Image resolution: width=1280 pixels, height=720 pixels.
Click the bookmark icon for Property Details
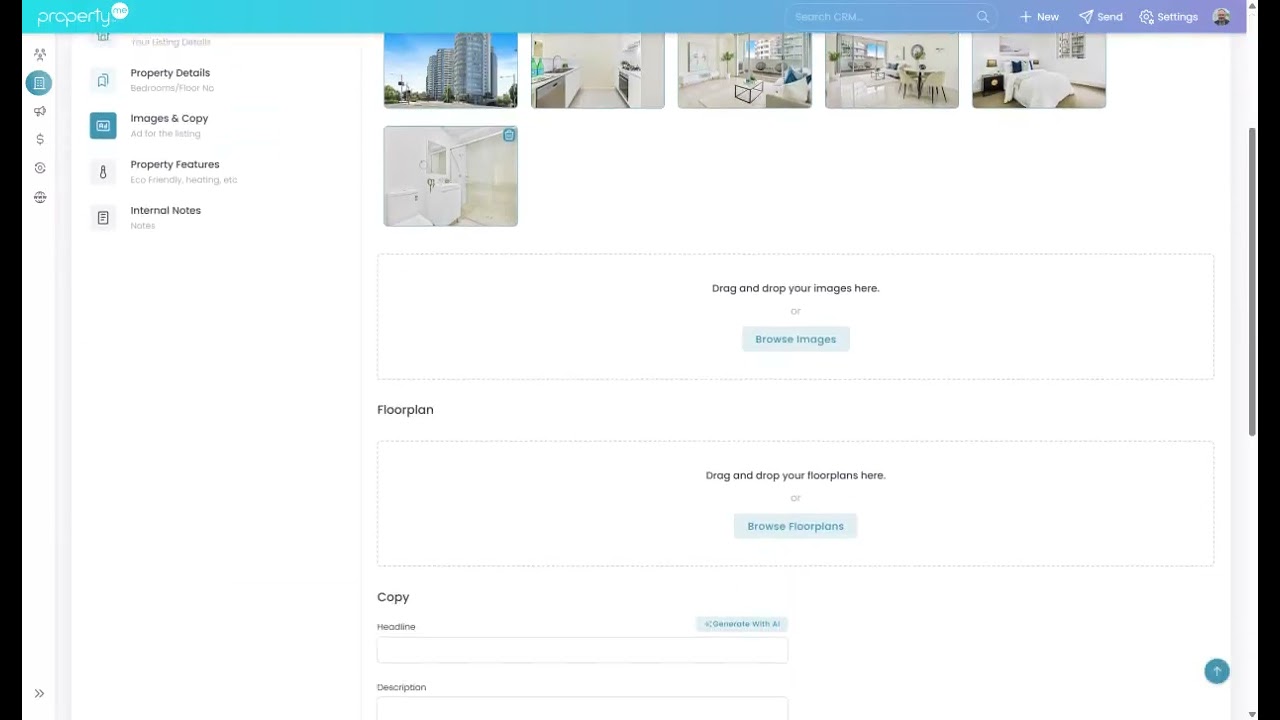coord(103,80)
